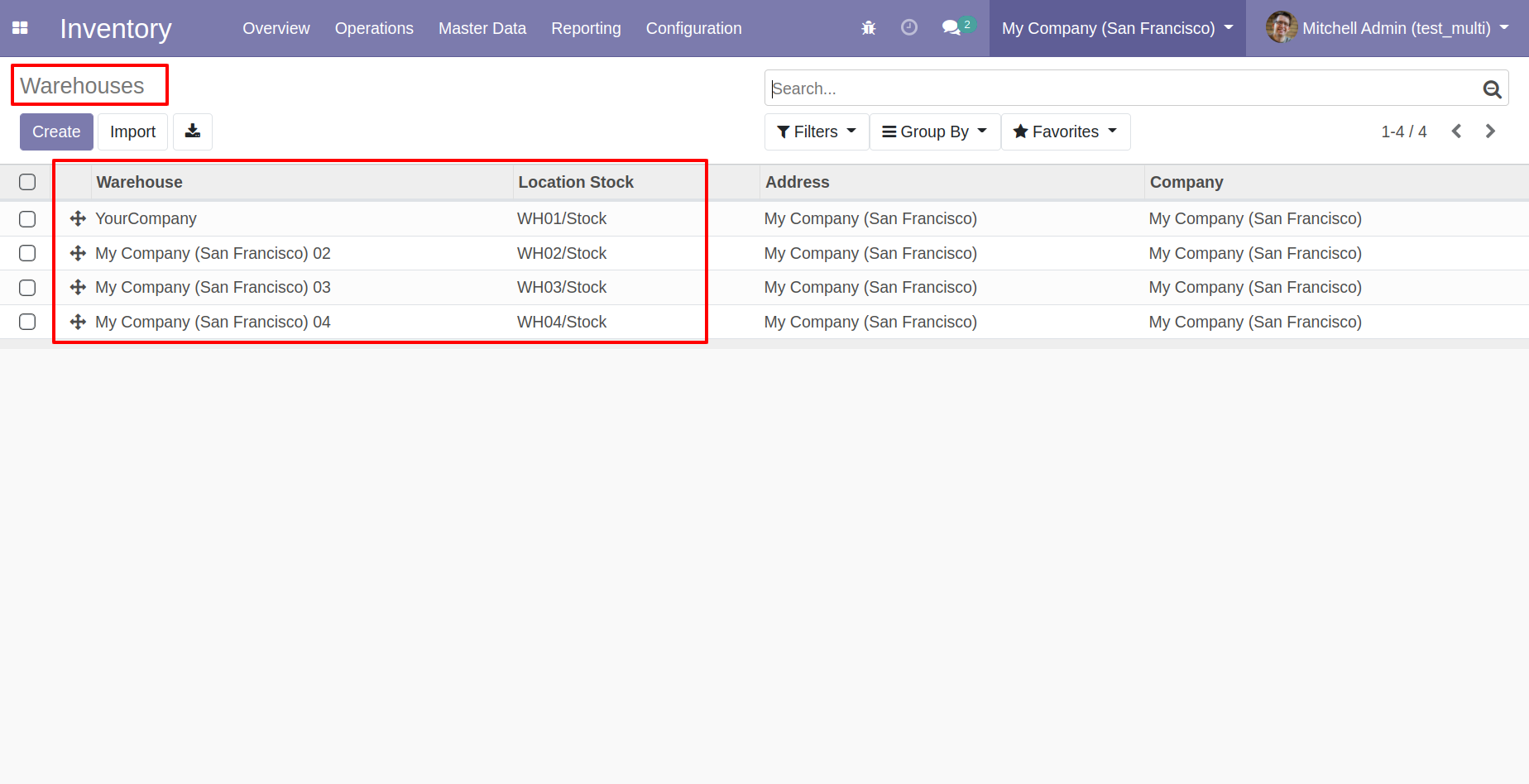Screen dimensions: 1529x784
Task: Check the San Francisco 03 row checkbox
Action: click(27, 288)
